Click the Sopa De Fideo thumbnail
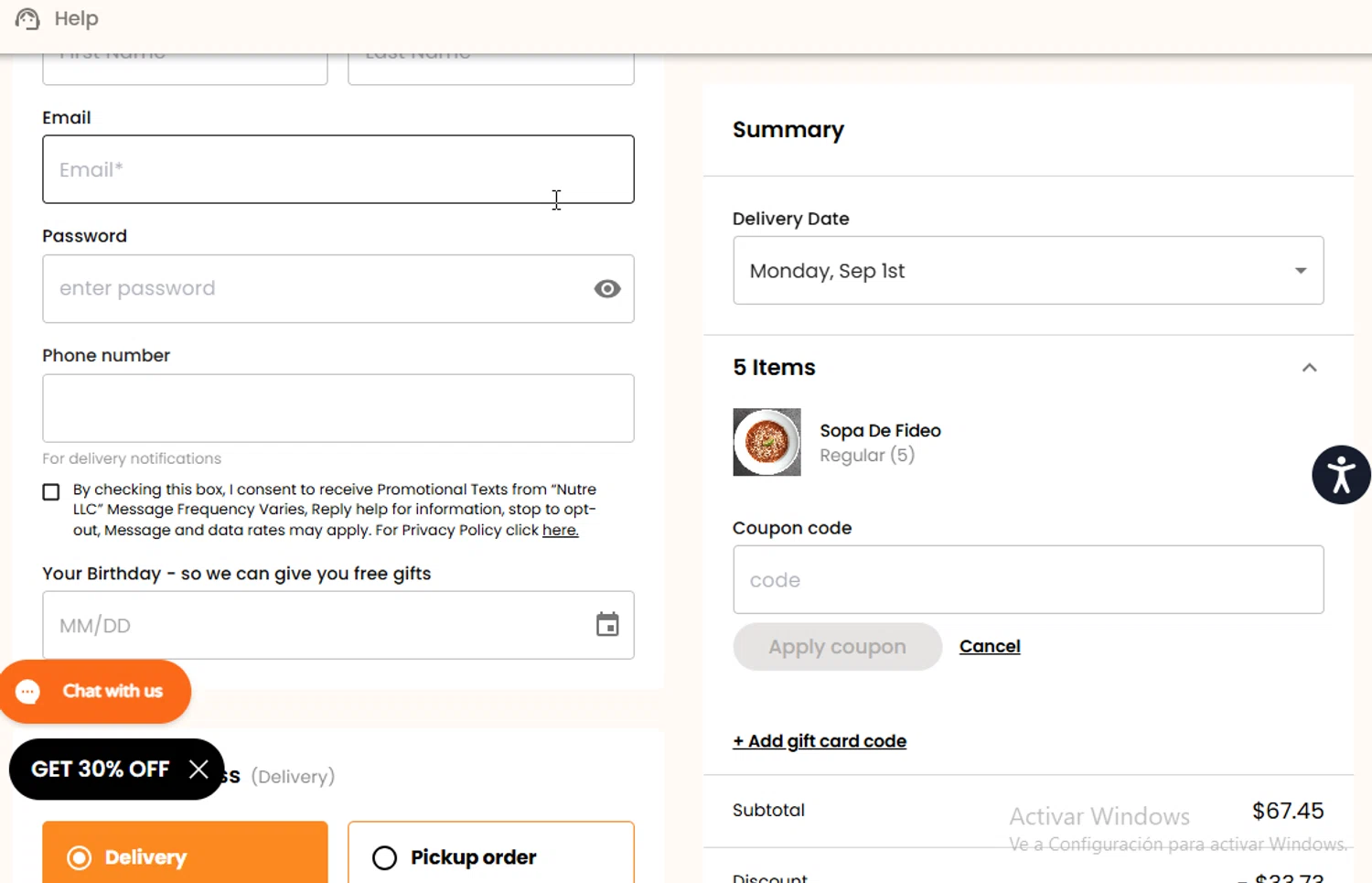Image resolution: width=1372 pixels, height=883 pixels. (x=766, y=442)
